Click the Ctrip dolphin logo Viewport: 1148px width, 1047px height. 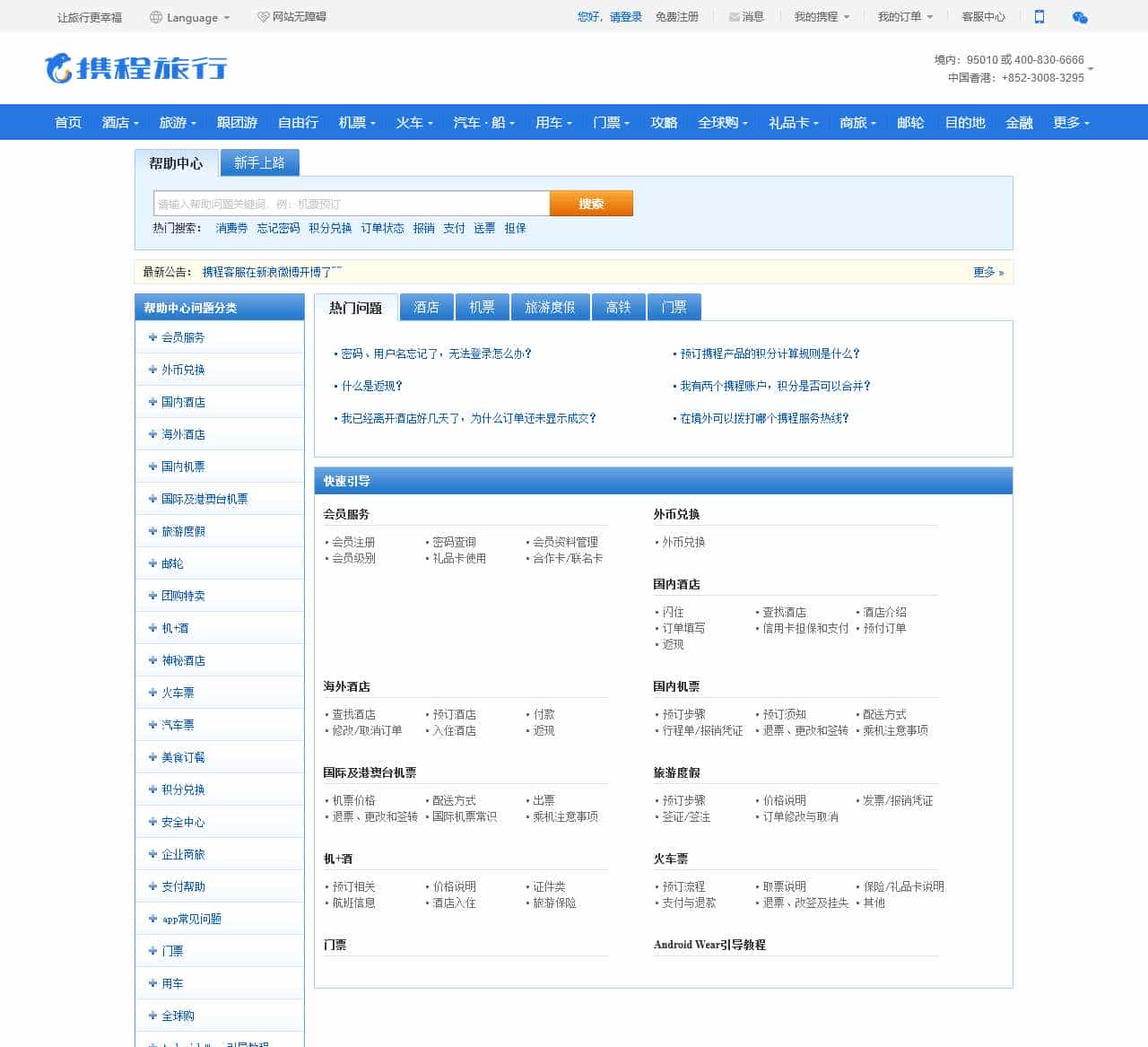[x=135, y=68]
